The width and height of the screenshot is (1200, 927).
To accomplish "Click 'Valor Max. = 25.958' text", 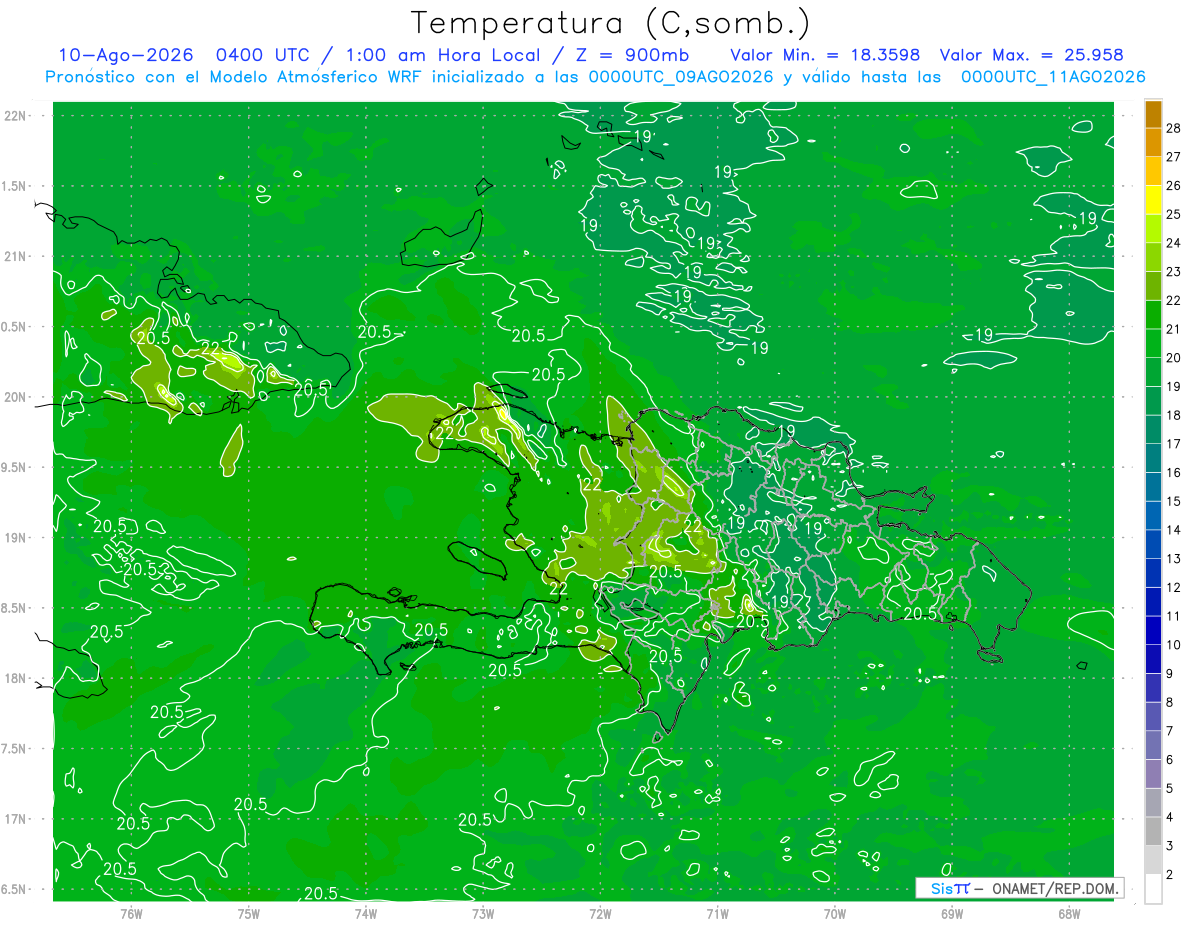I will click(1032, 55).
